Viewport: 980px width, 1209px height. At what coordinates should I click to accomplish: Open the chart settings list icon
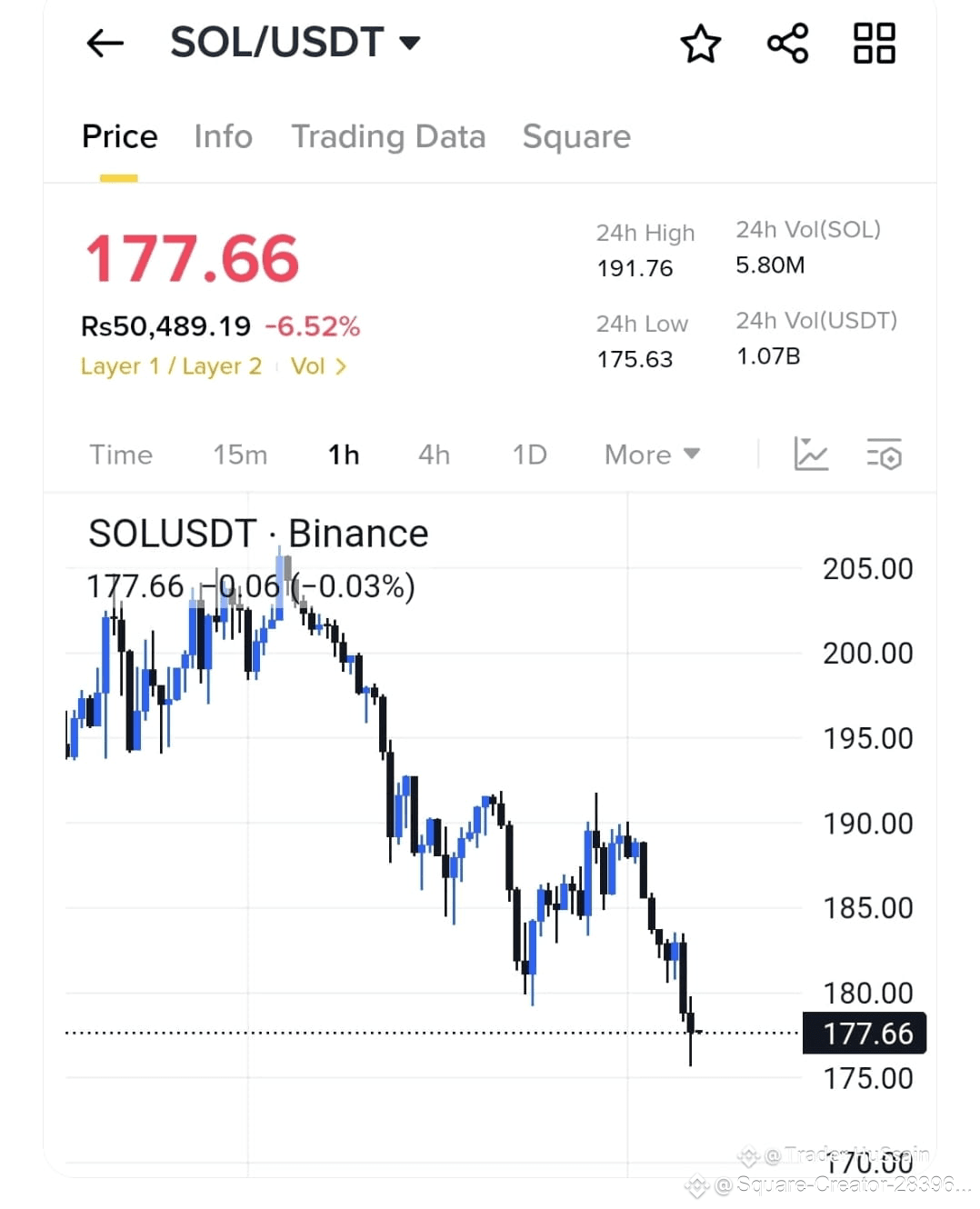tap(884, 454)
